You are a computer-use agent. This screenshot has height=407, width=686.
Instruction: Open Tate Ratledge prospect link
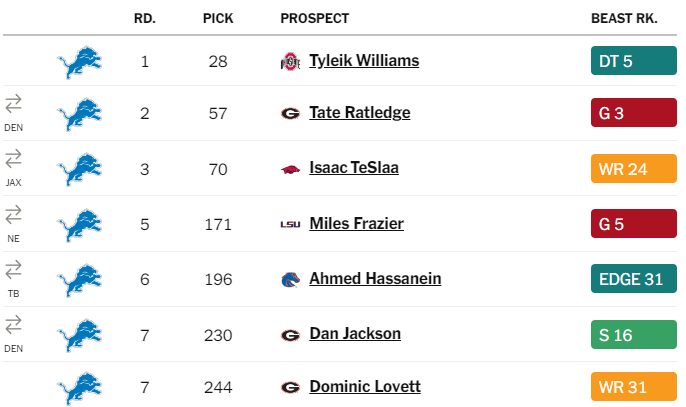point(360,113)
